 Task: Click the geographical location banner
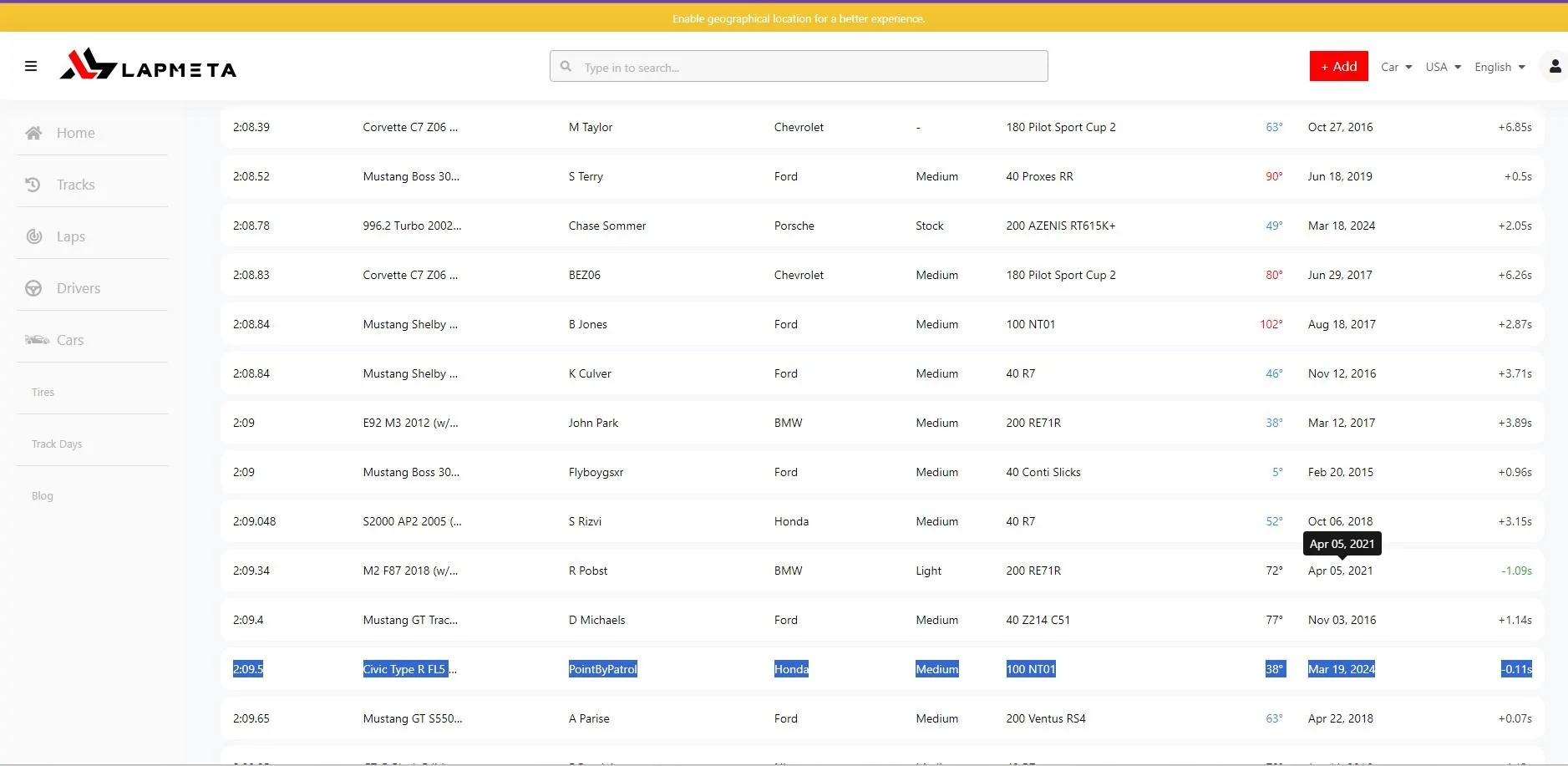tap(798, 18)
